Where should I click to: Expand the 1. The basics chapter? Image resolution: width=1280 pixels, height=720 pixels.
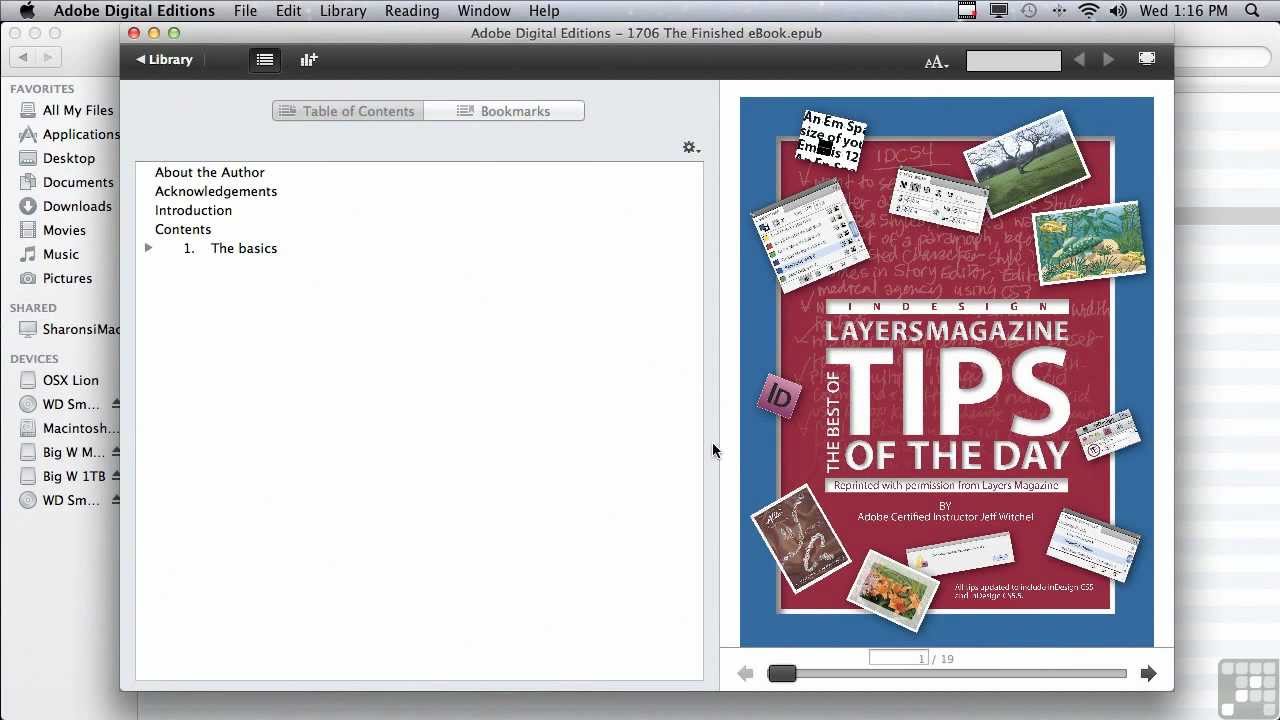148,248
